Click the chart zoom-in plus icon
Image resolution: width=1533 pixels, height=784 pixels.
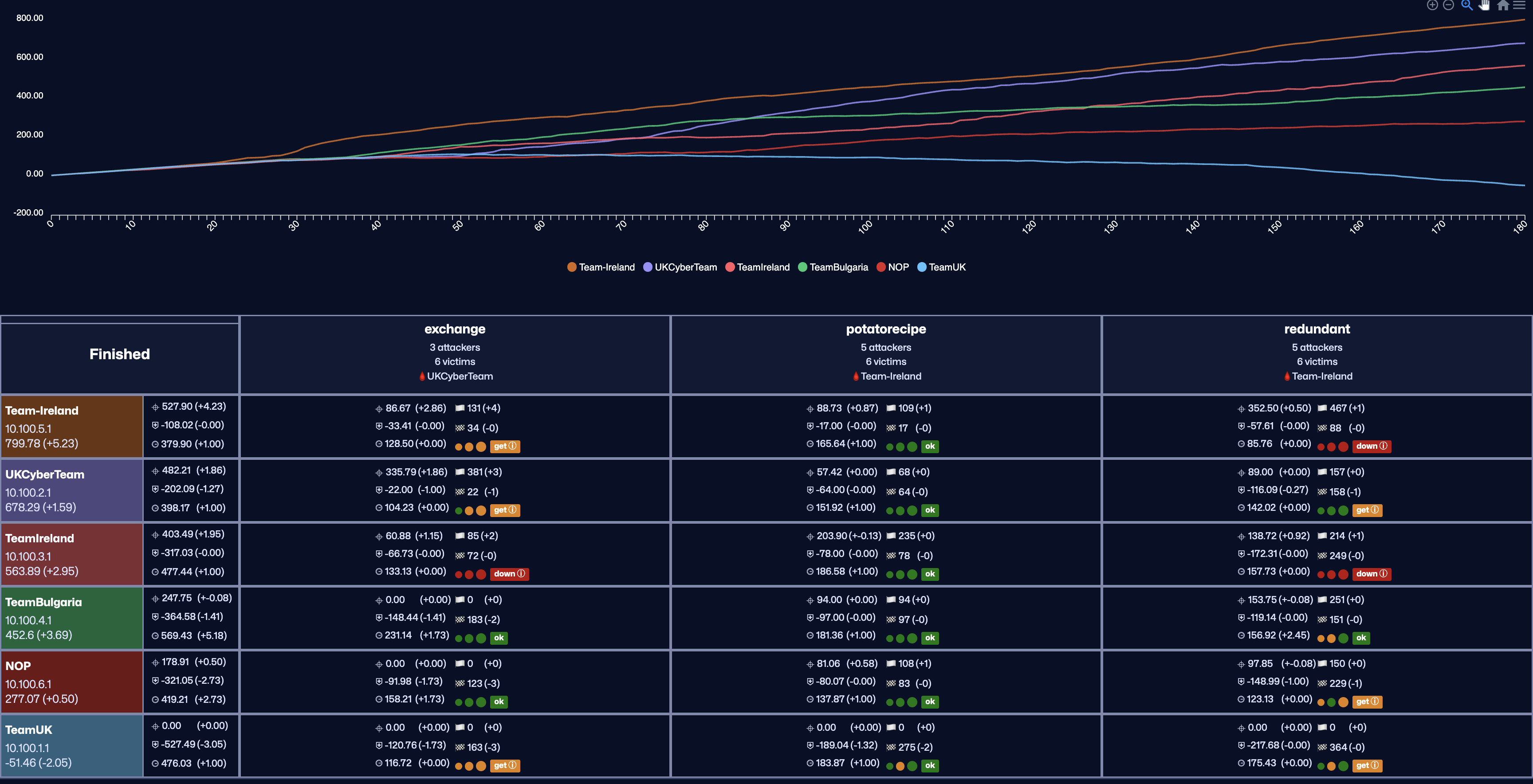coord(1432,5)
